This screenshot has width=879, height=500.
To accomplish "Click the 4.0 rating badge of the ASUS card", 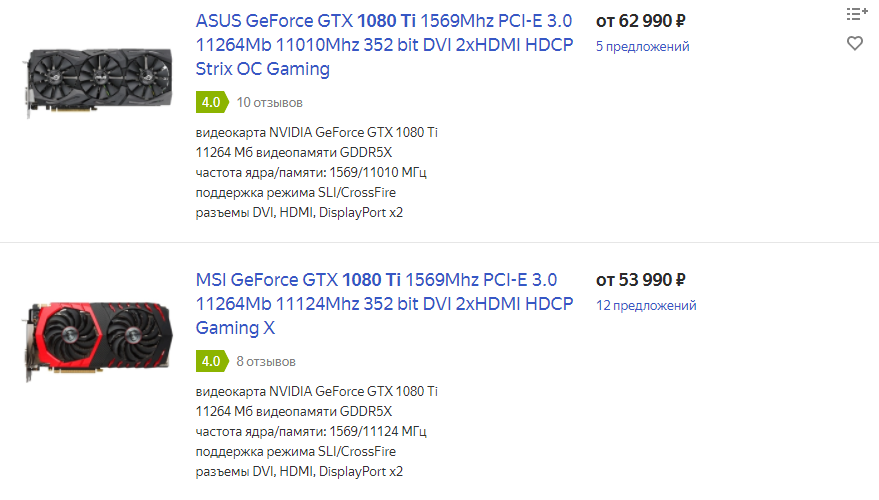I will click(x=212, y=103).
